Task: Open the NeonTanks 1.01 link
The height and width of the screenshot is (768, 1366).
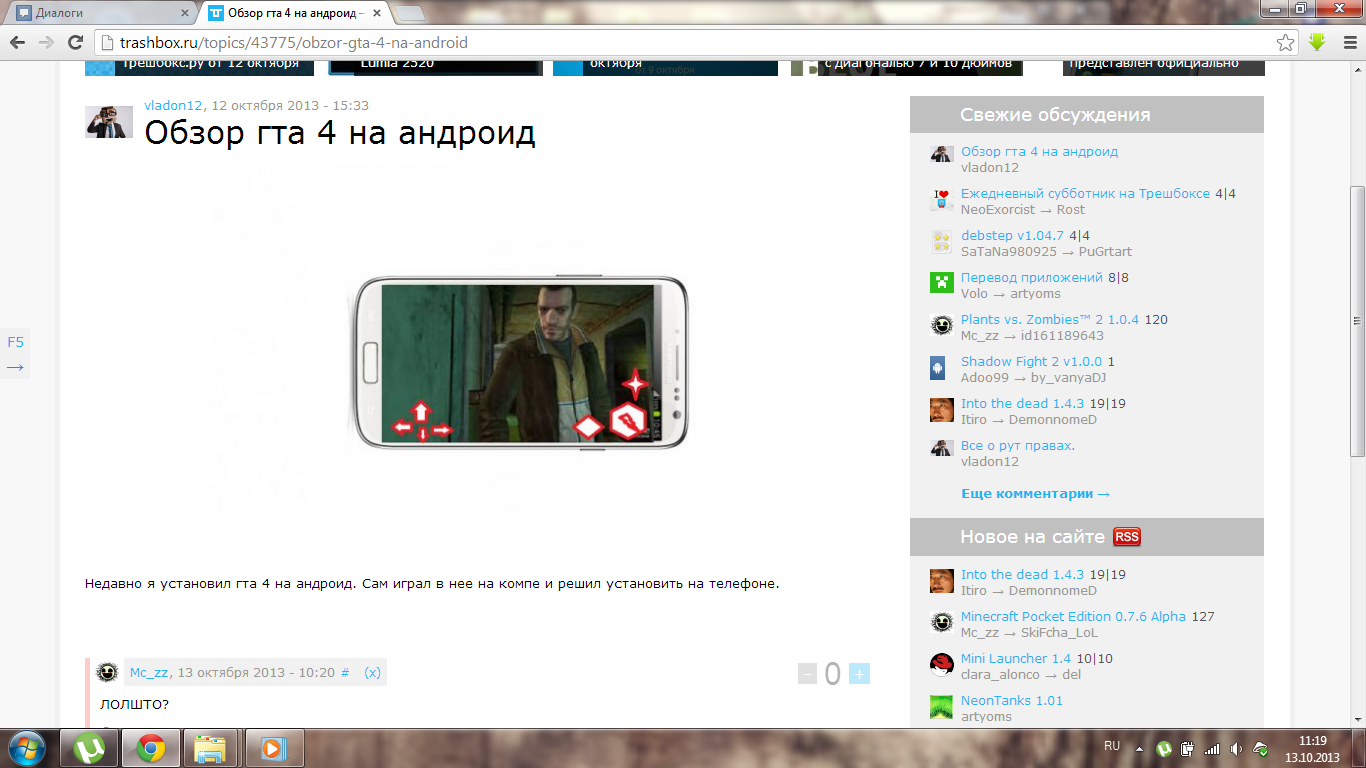Action: [x=1012, y=700]
